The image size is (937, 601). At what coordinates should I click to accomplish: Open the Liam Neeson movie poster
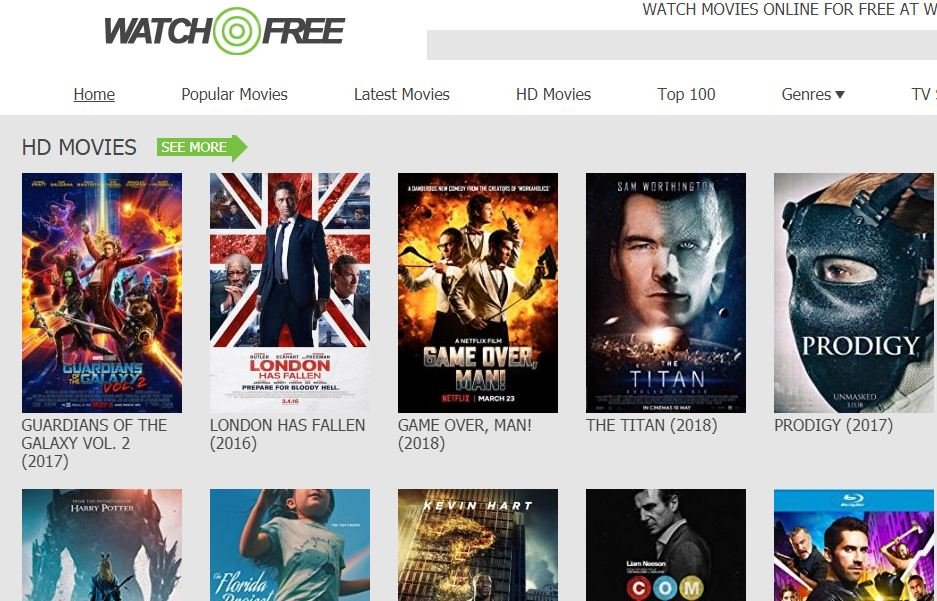click(666, 545)
